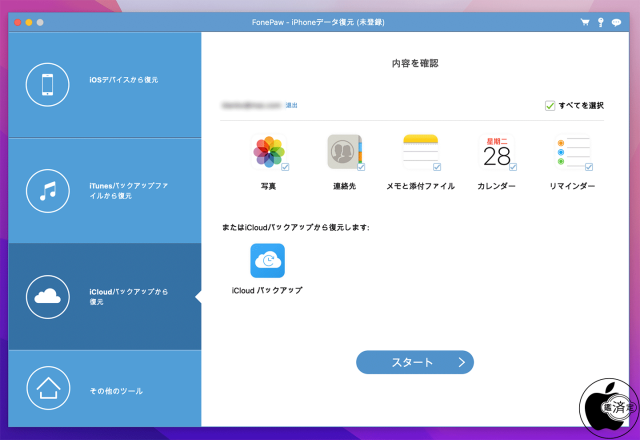Click the すべてを選択 label text
The image size is (640, 440).
tap(581, 106)
